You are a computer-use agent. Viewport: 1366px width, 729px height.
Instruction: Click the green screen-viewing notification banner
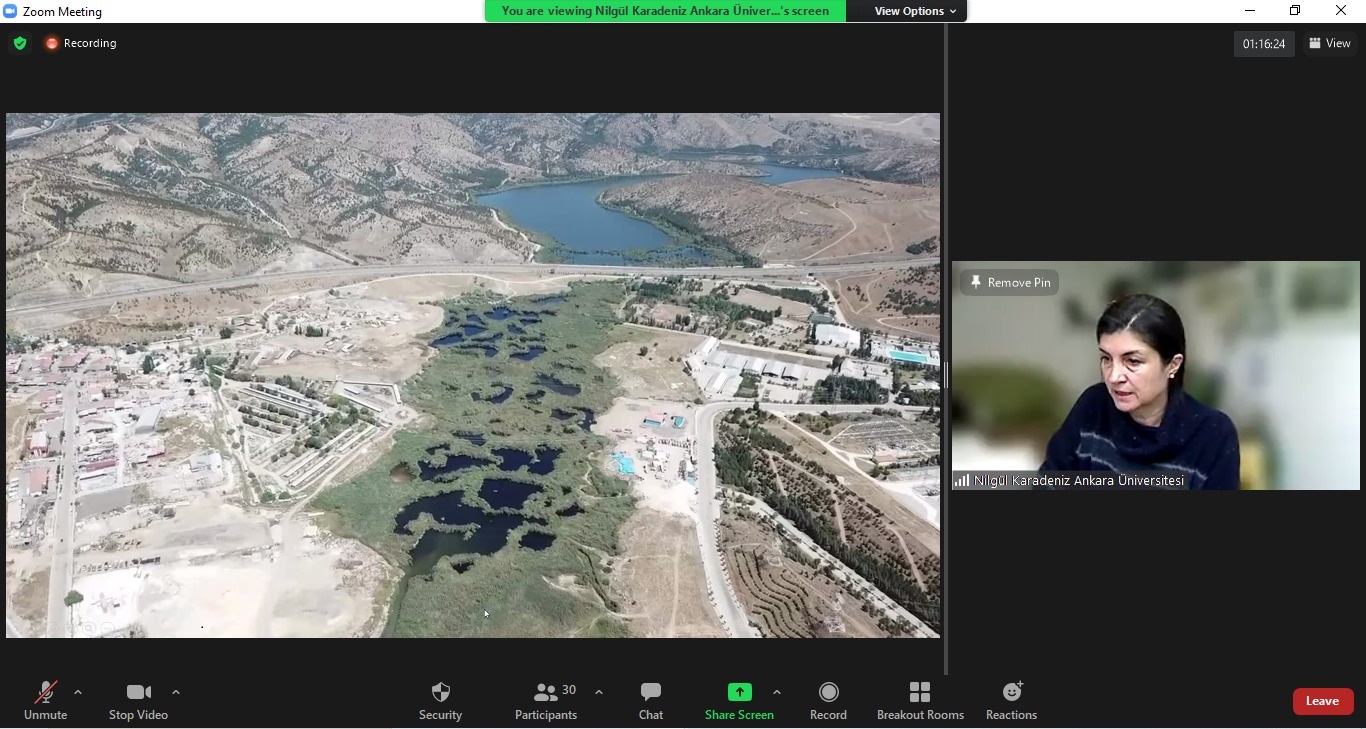(x=665, y=11)
